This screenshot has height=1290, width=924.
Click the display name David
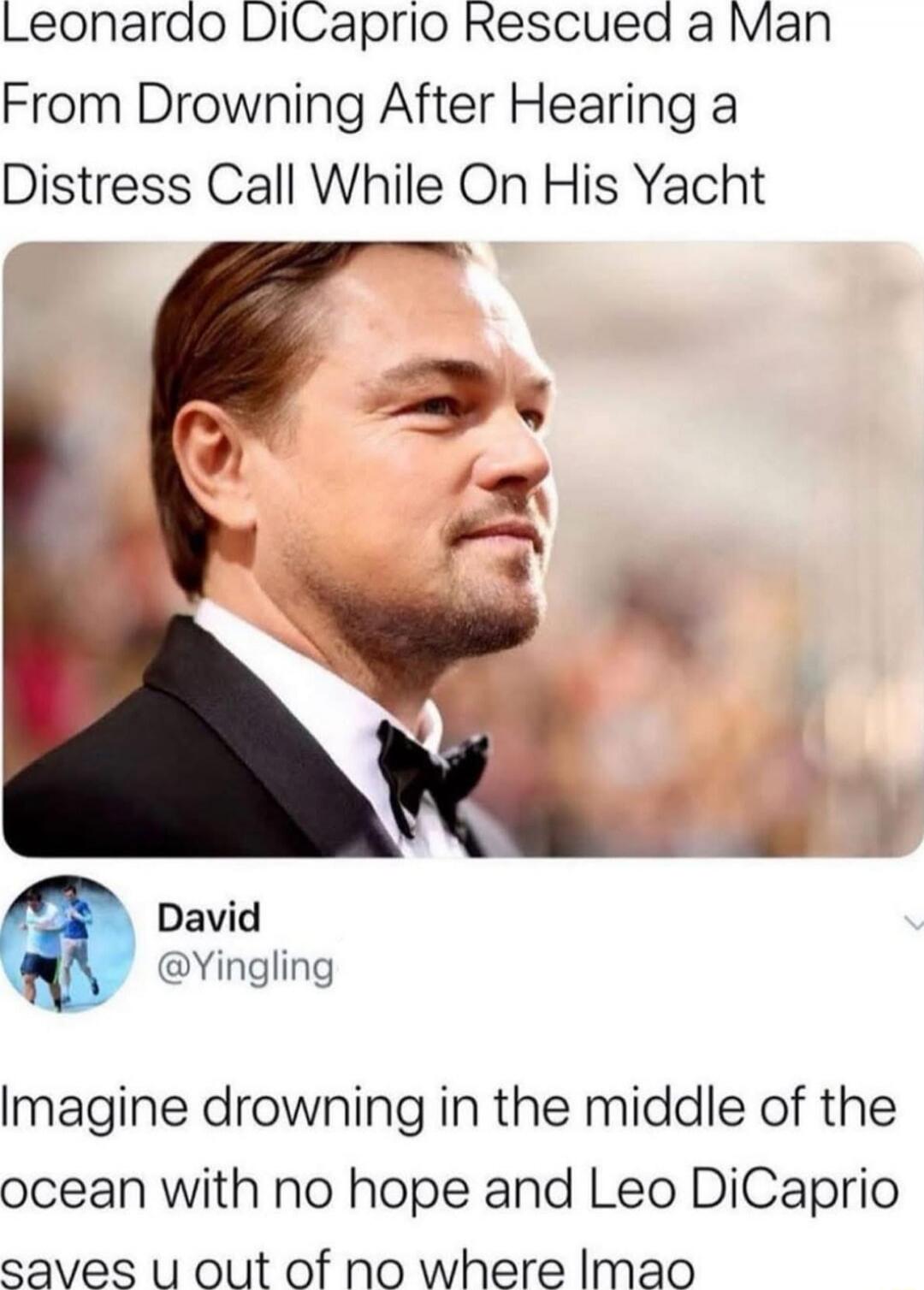pyautogui.click(x=209, y=918)
